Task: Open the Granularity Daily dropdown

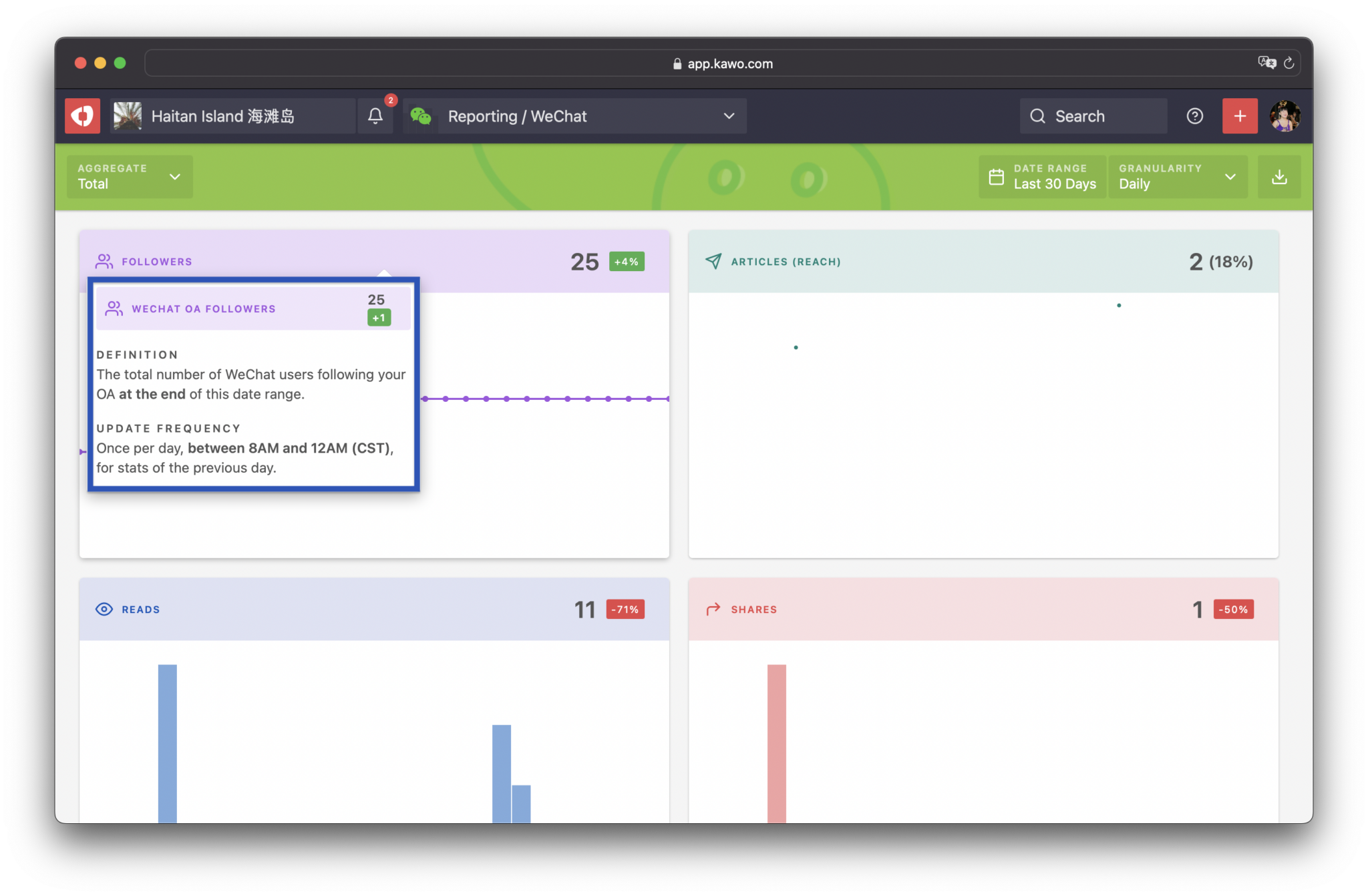Action: 1177,177
